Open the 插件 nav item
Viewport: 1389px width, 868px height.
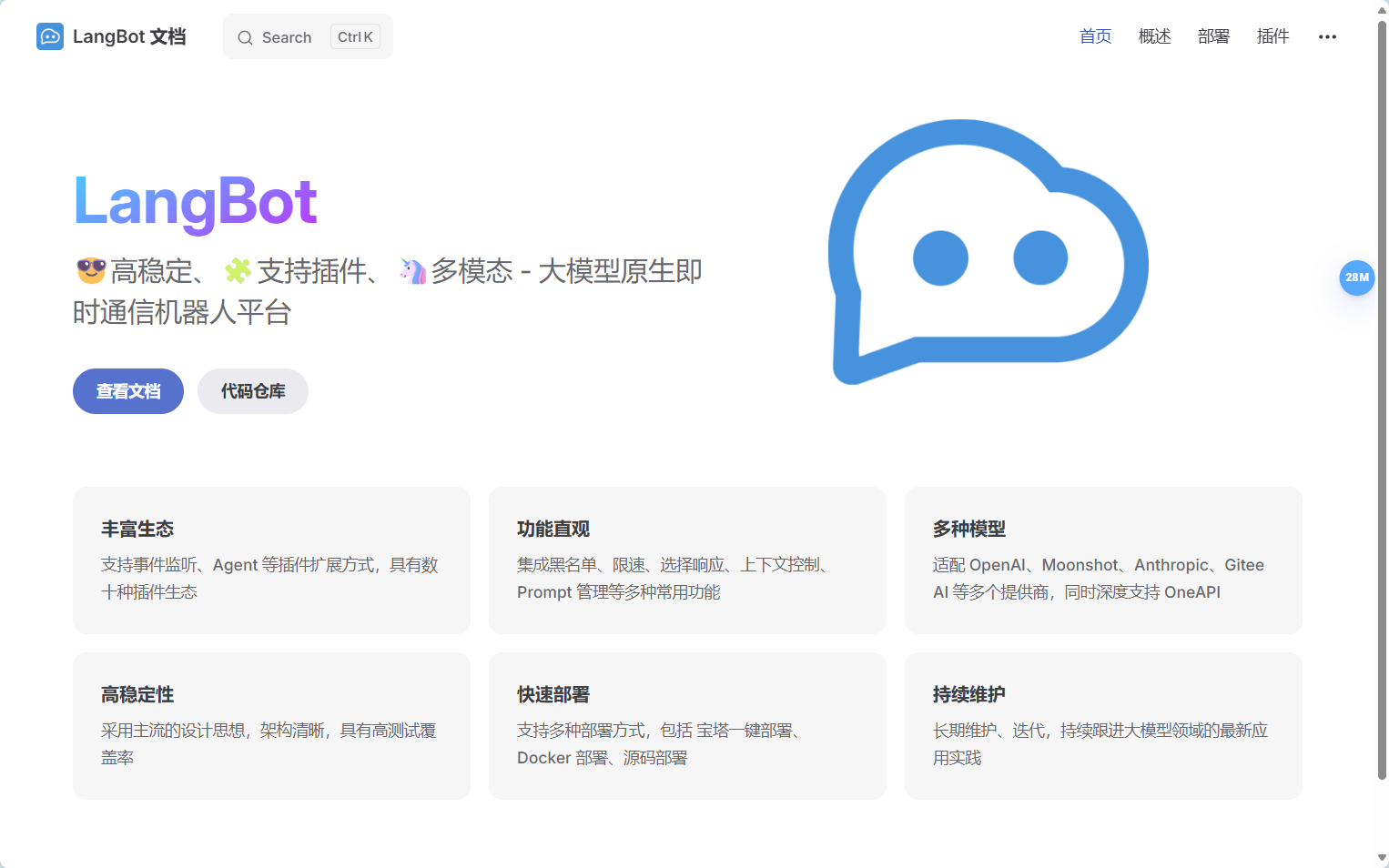coord(1272,36)
